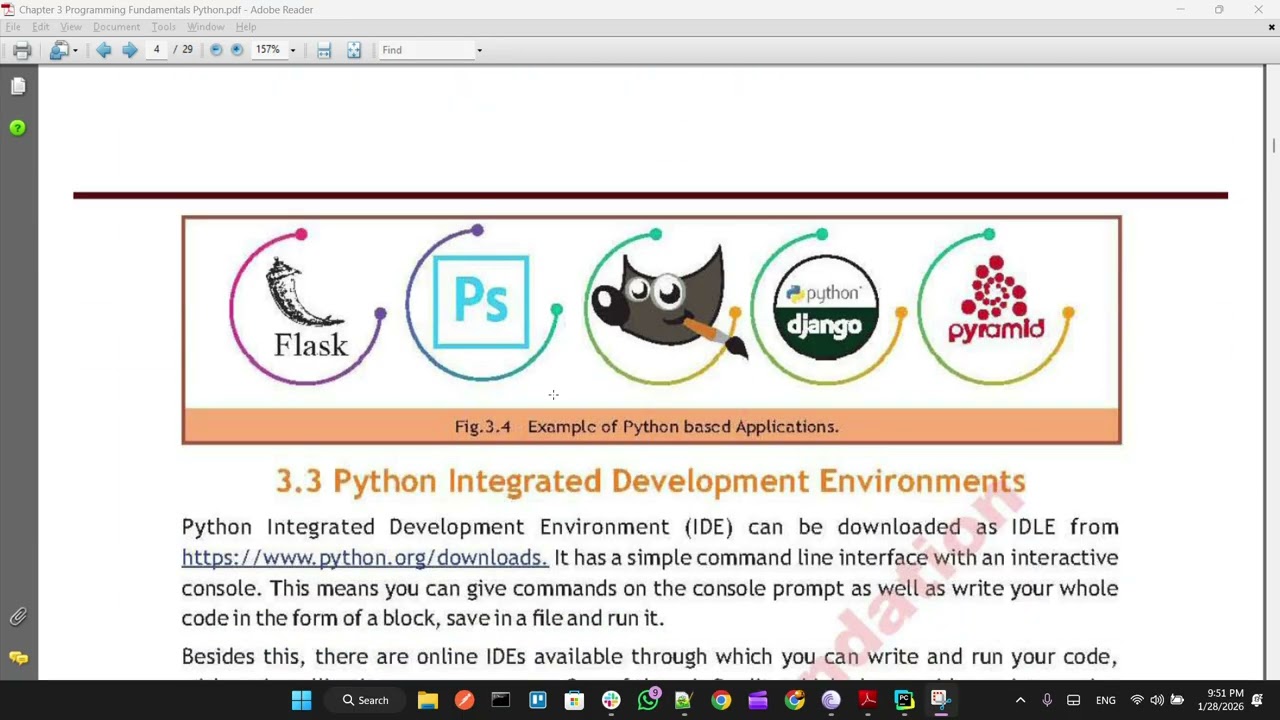
Task: Zoom in with the plus button
Action: point(237,50)
